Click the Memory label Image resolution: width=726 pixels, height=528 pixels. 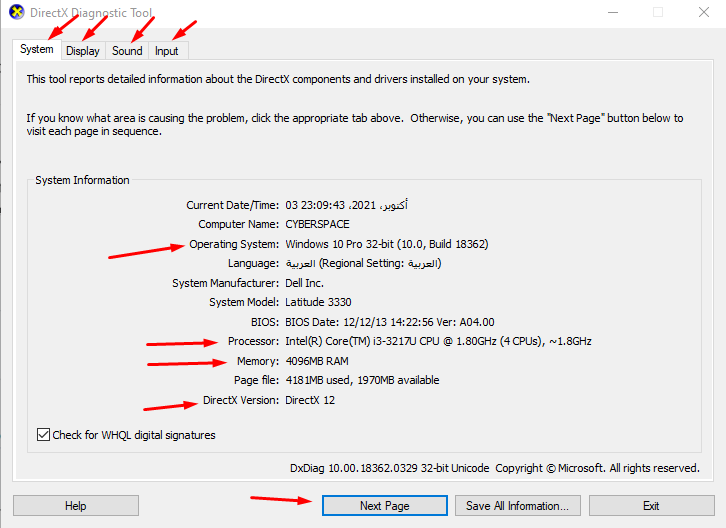(x=258, y=361)
